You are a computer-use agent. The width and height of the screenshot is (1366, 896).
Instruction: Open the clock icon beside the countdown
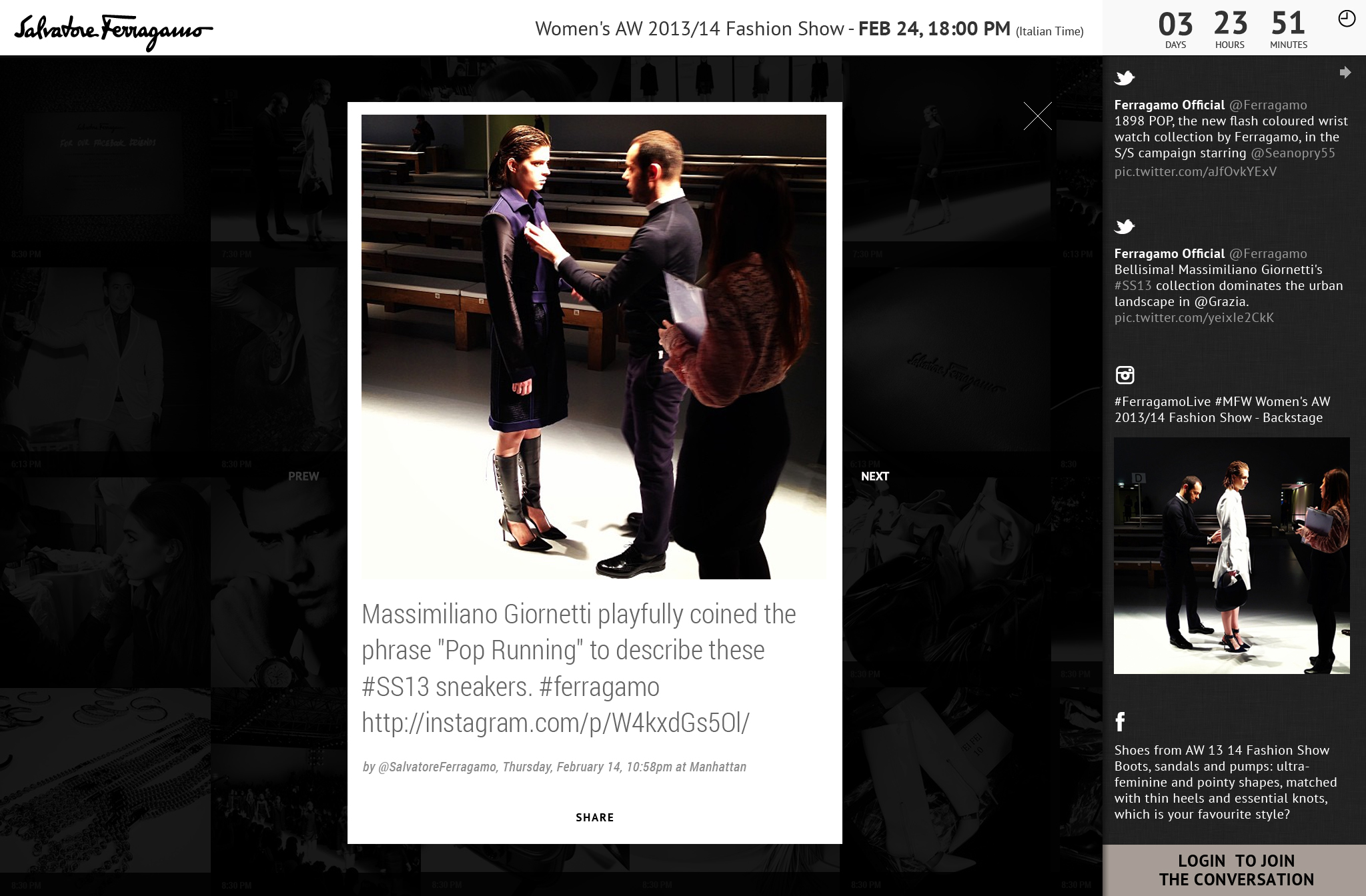(x=1347, y=19)
